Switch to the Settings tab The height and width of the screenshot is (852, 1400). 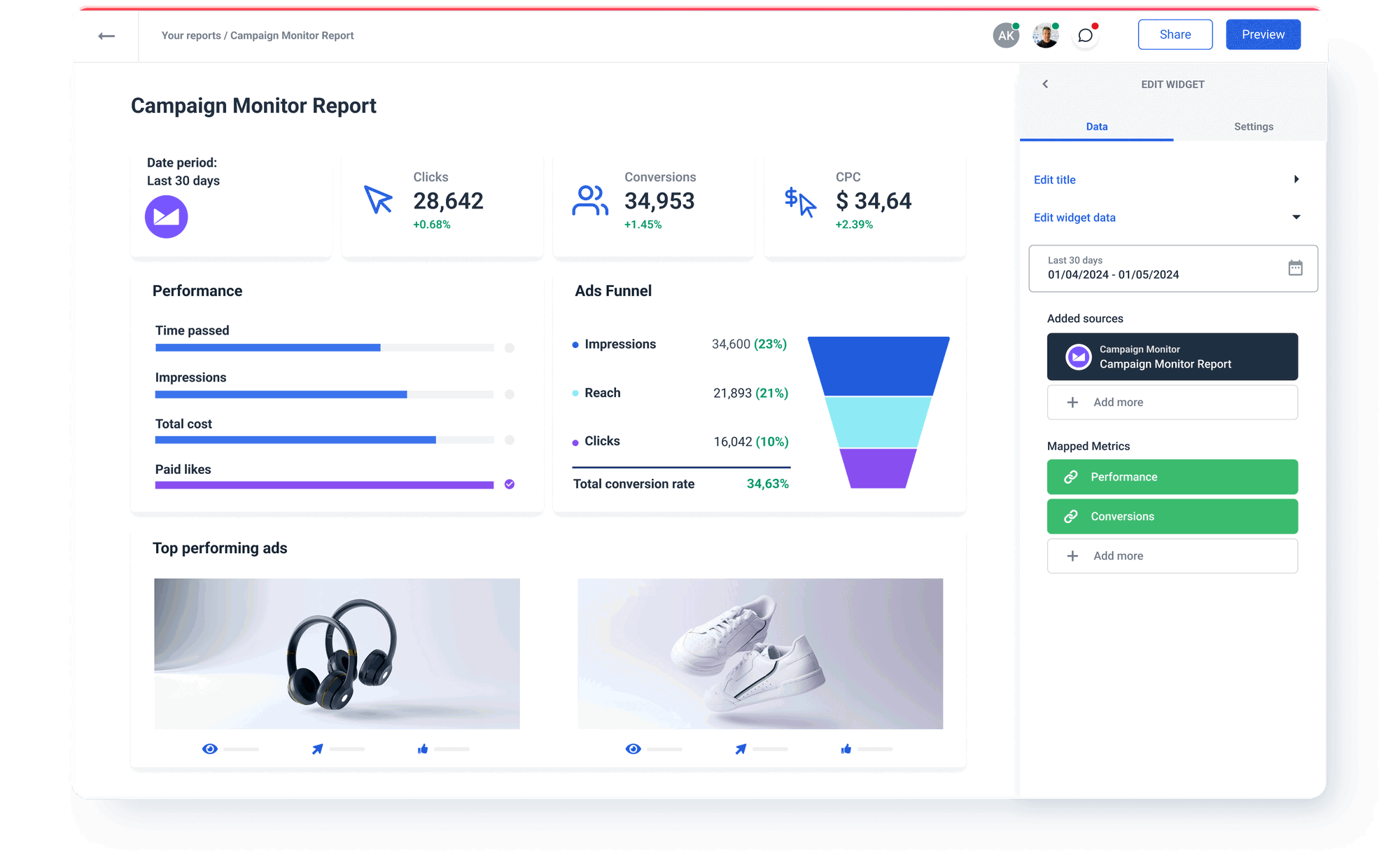coord(1253,127)
